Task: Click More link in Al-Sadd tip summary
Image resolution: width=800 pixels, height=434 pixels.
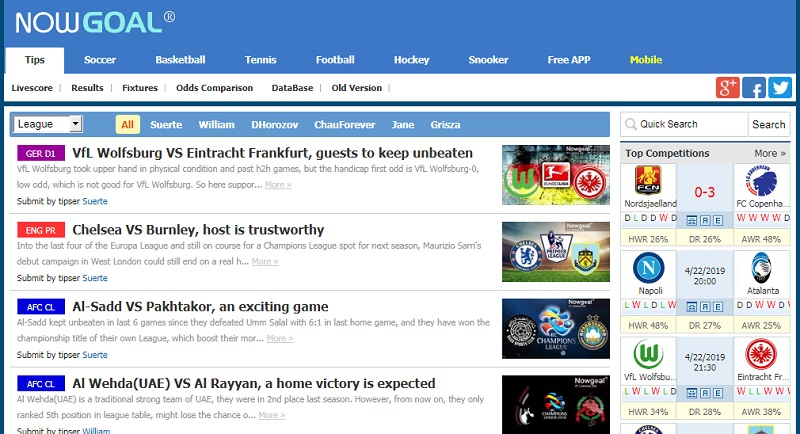Action: (x=280, y=338)
